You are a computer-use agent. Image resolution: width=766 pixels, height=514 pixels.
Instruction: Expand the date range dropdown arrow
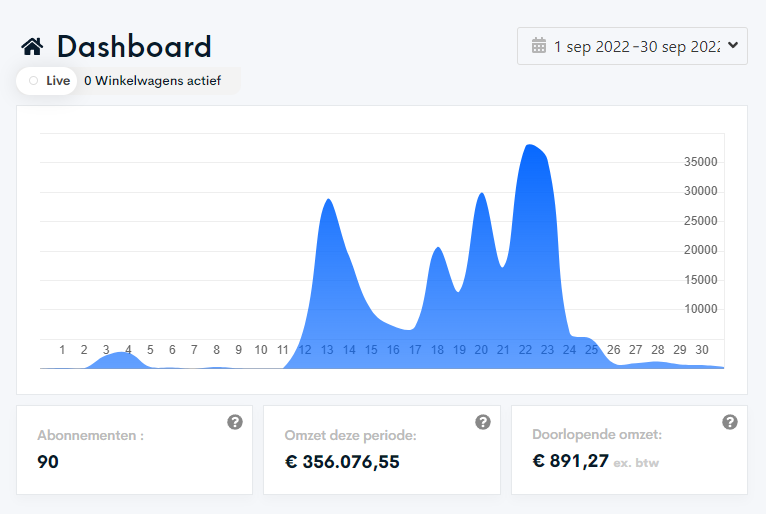tap(733, 45)
